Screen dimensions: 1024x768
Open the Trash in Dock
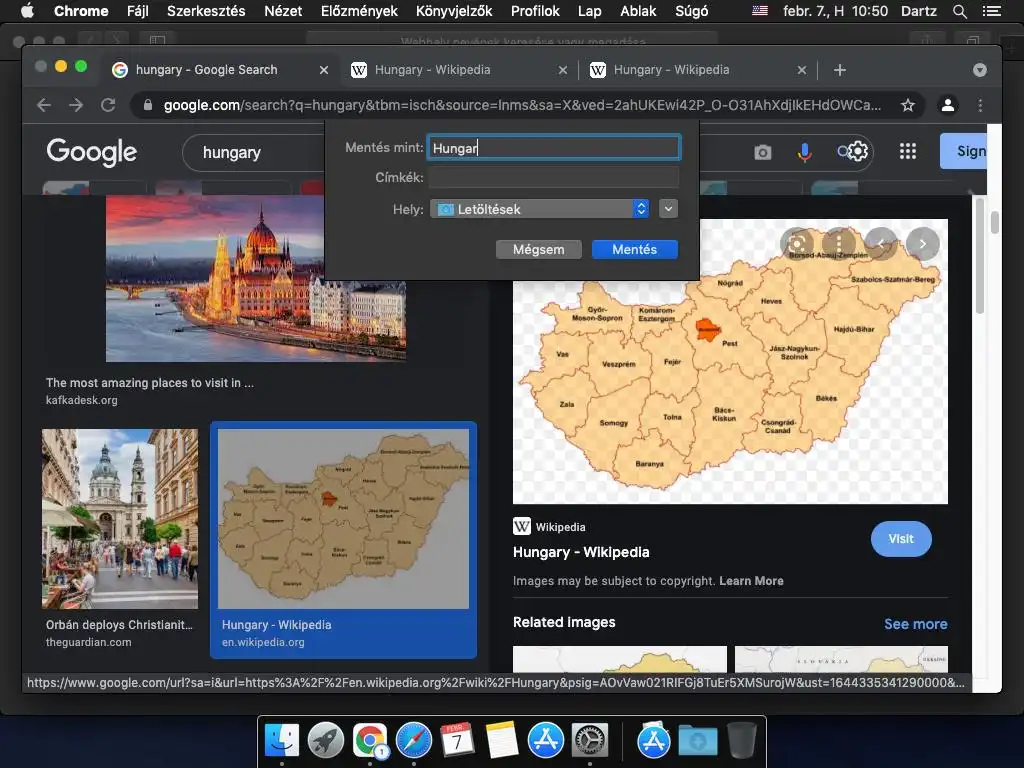[742, 741]
